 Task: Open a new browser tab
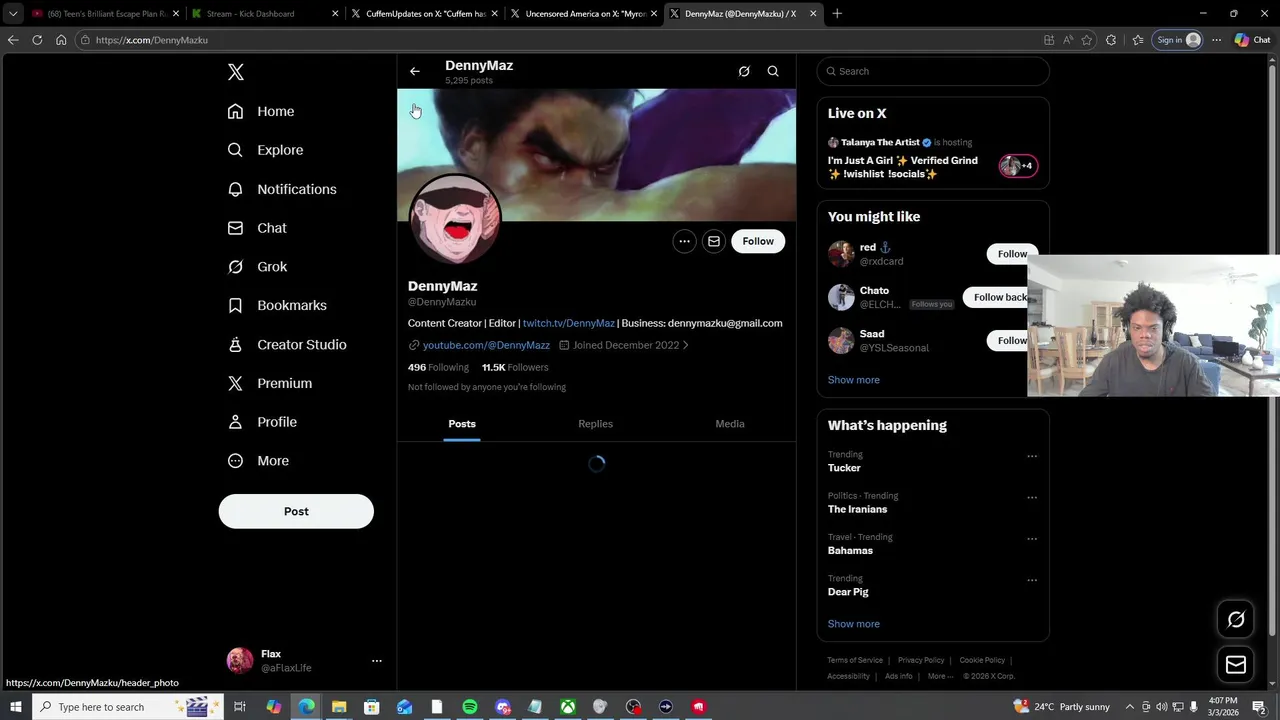837,14
